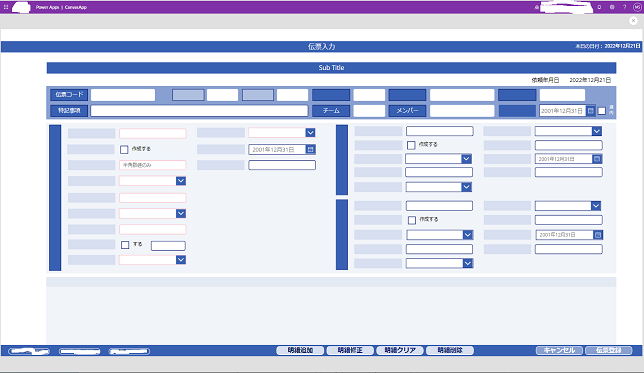Open calendar icon in upper-right panel date
The image size is (644, 373).
tap(597, 159)
